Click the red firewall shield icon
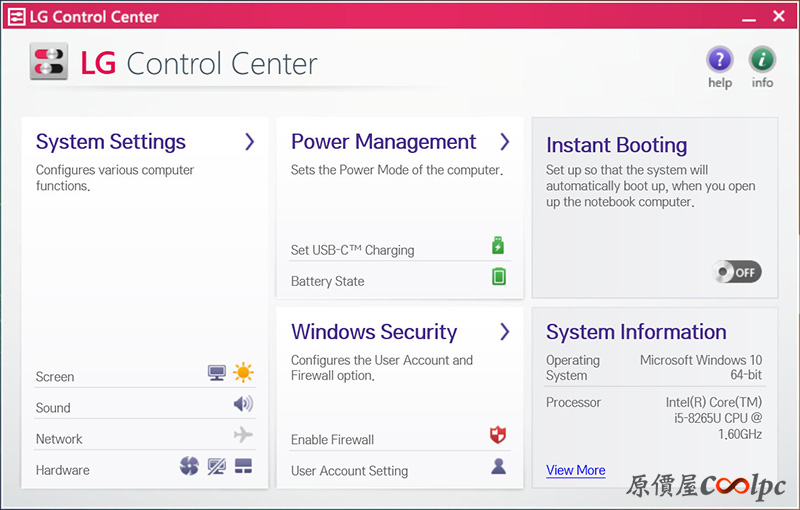Viewport: 800px width, 510px height. coord(498,435)
